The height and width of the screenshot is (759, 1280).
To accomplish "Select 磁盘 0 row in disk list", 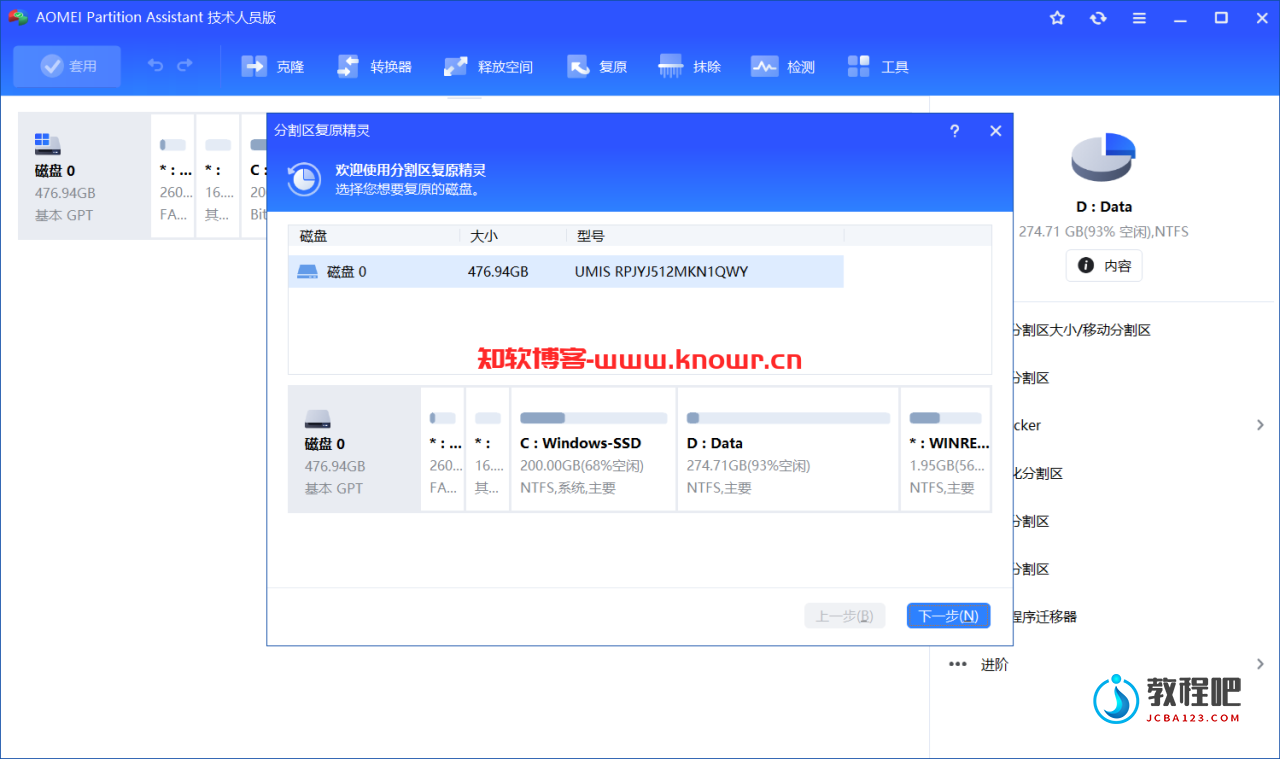I will [566, 272].
